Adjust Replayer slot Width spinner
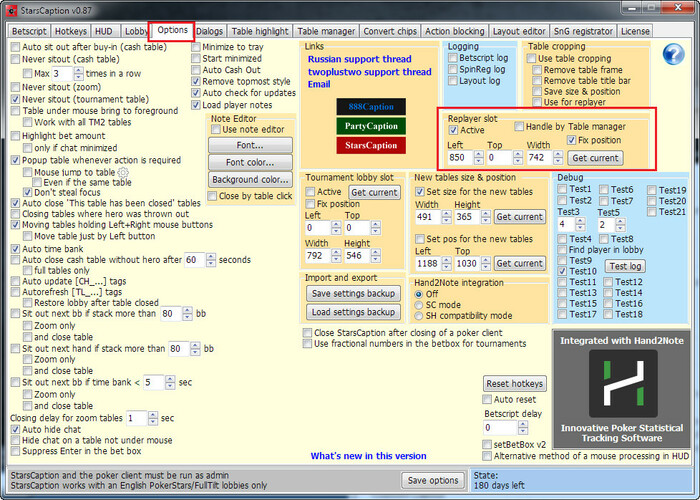 pos(558,158)
